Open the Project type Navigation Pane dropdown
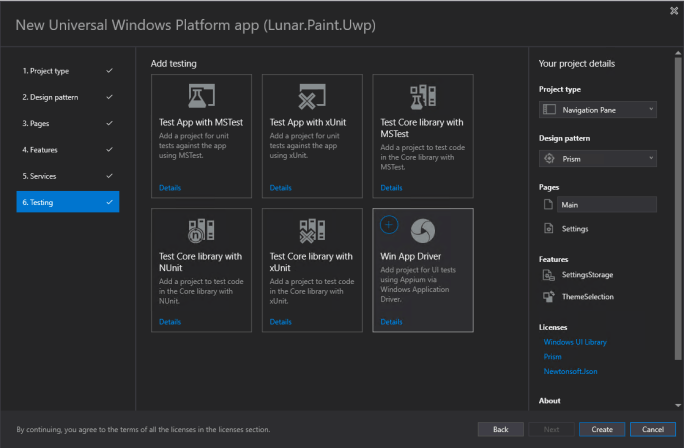 coord(598,109)
